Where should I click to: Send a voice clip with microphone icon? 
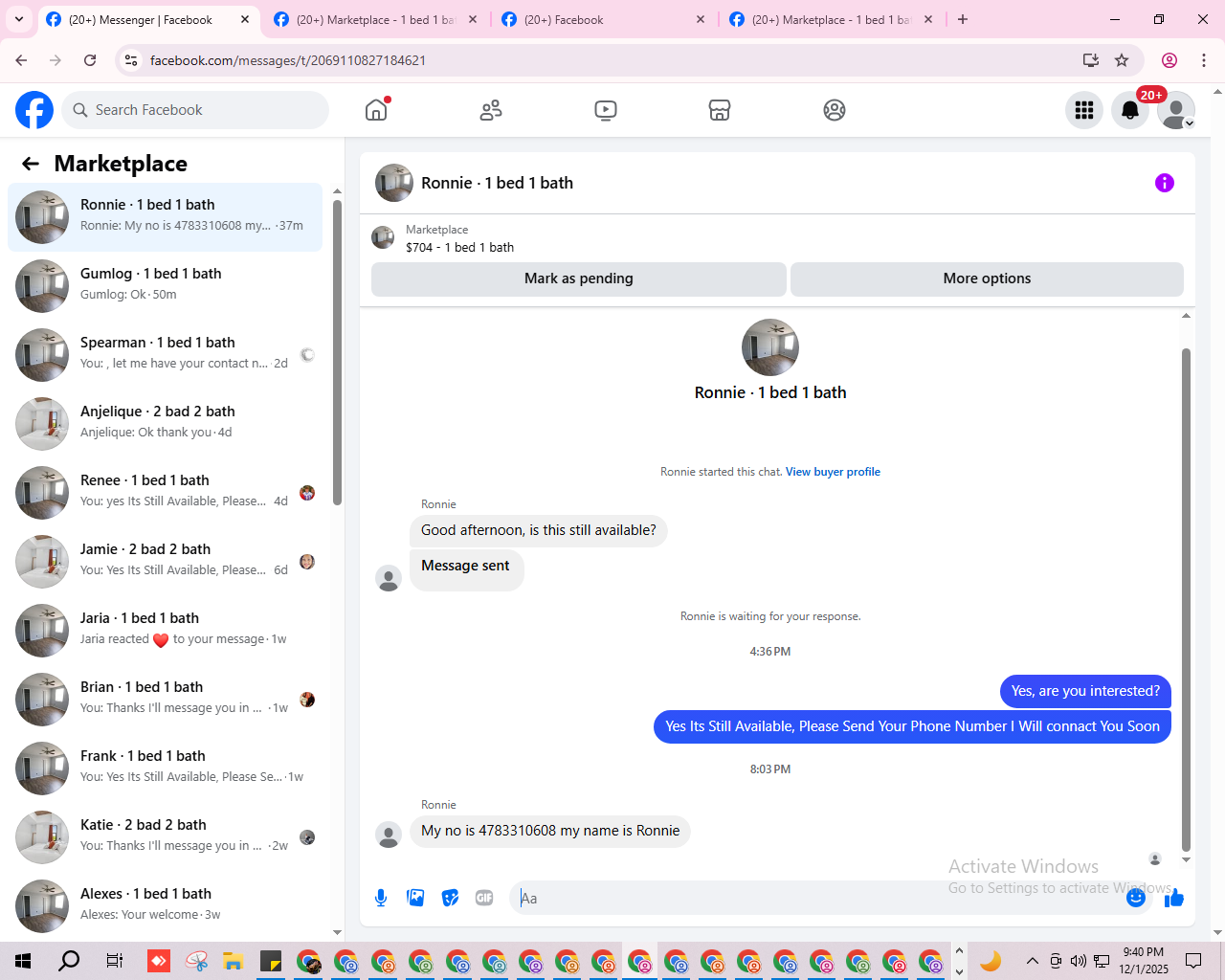tap(381, 898)
